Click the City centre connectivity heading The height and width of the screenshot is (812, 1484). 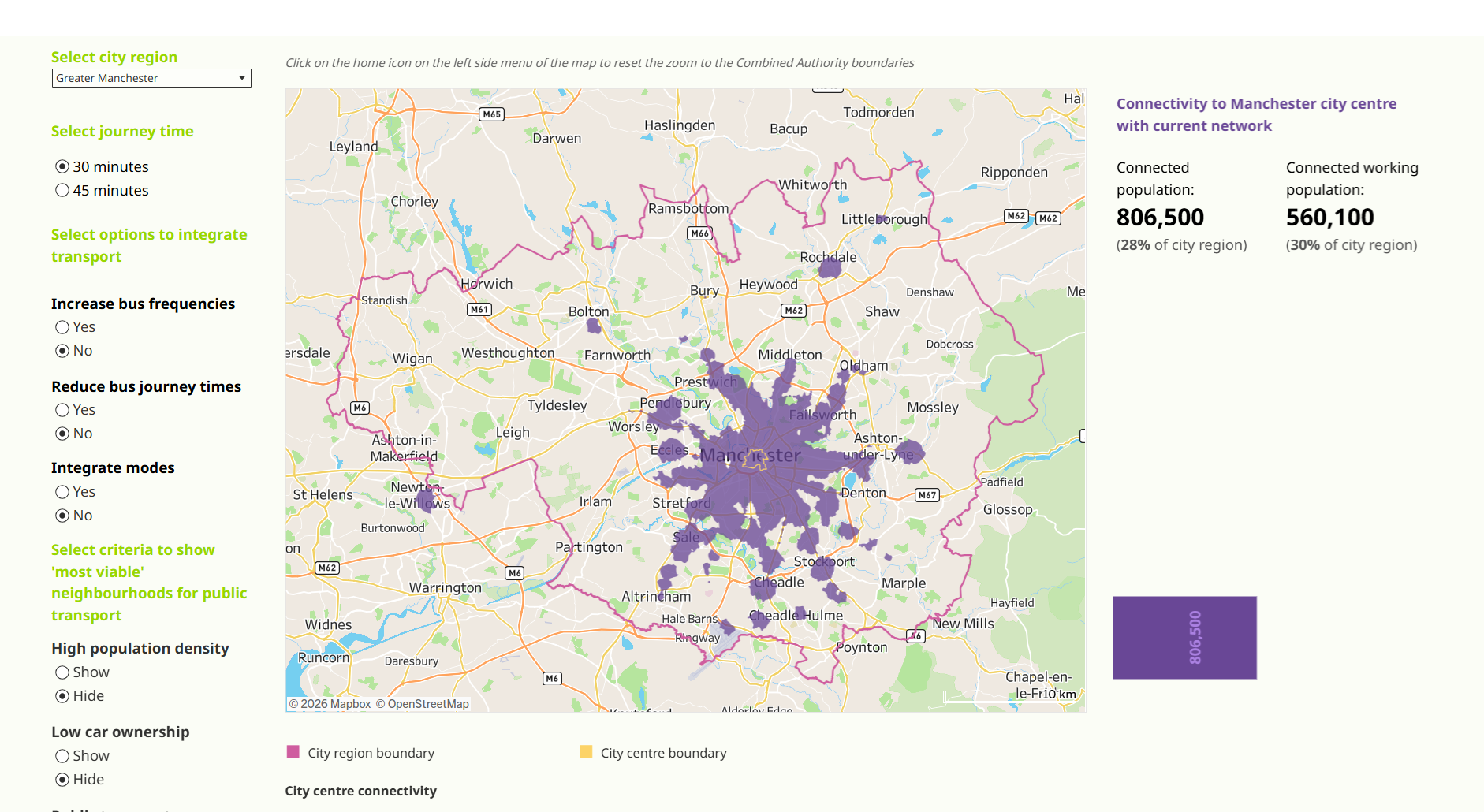[x=361, y=791]
